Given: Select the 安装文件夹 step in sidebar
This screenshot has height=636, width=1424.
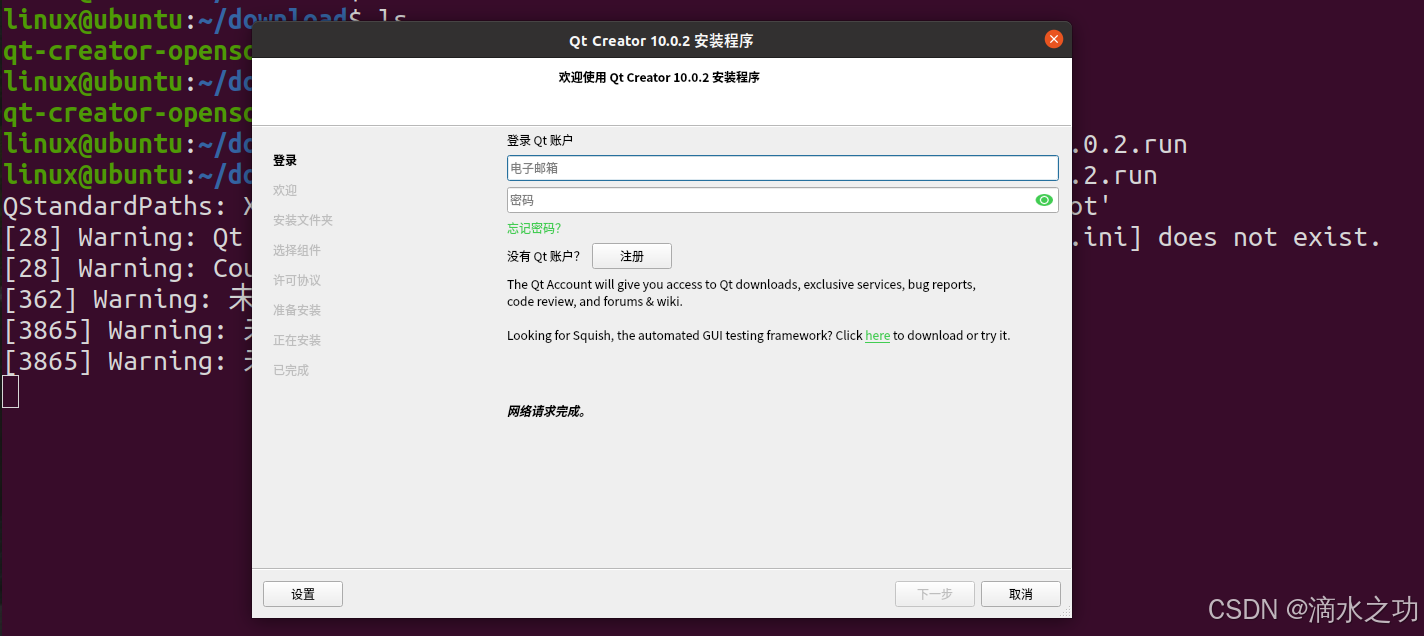Looking at the screenshot, I should point(303,220).
